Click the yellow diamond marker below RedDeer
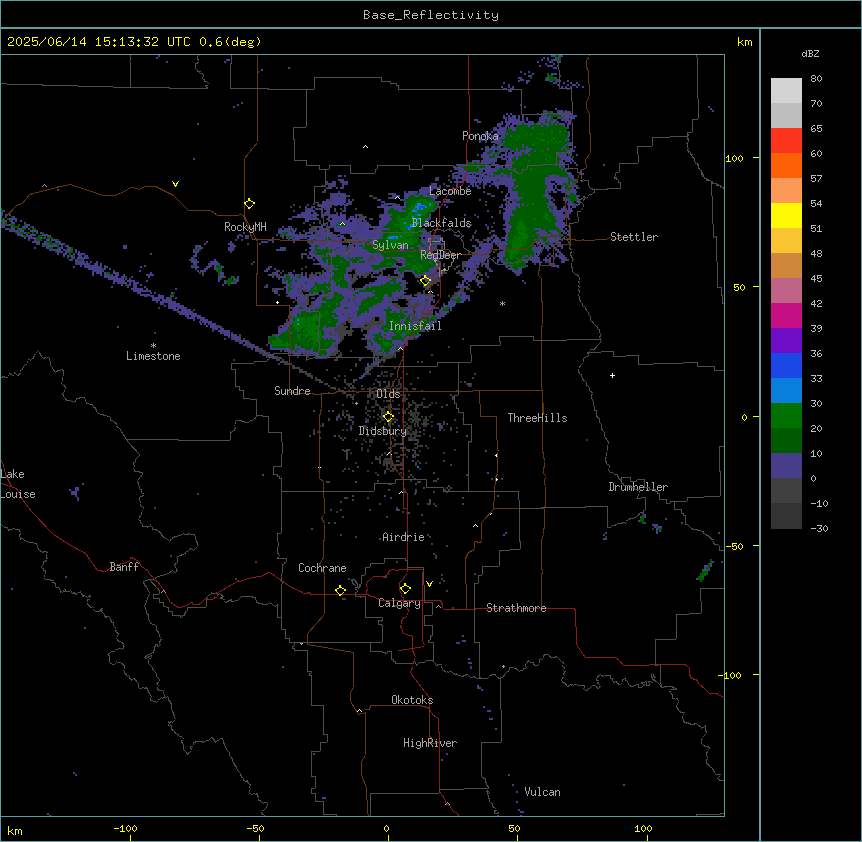 [425, 281]
